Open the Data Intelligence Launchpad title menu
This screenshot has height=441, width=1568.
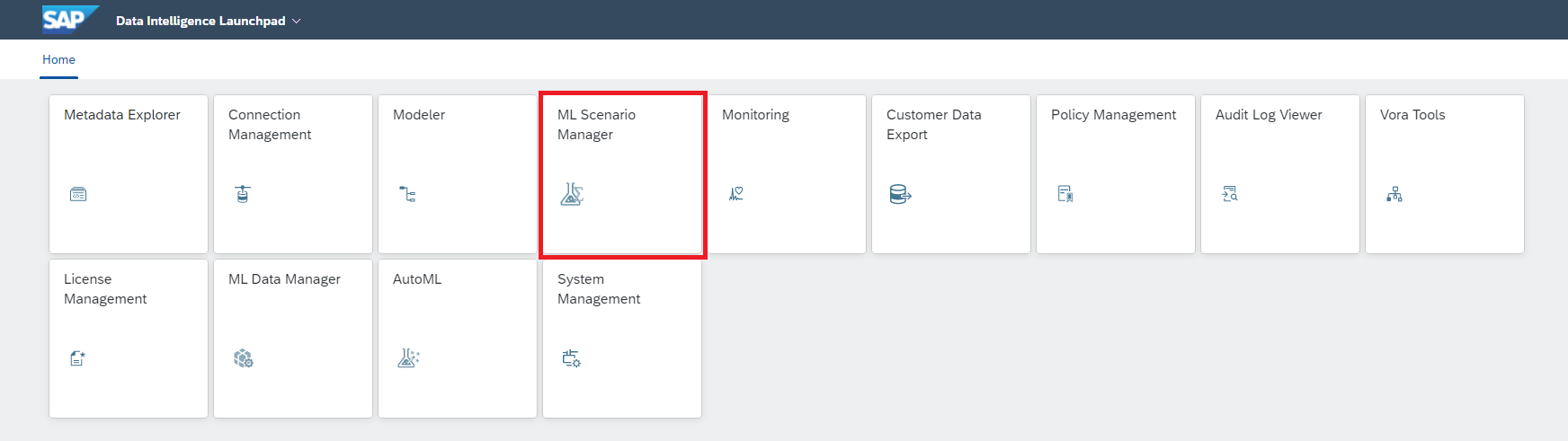(x=200, y=21)
